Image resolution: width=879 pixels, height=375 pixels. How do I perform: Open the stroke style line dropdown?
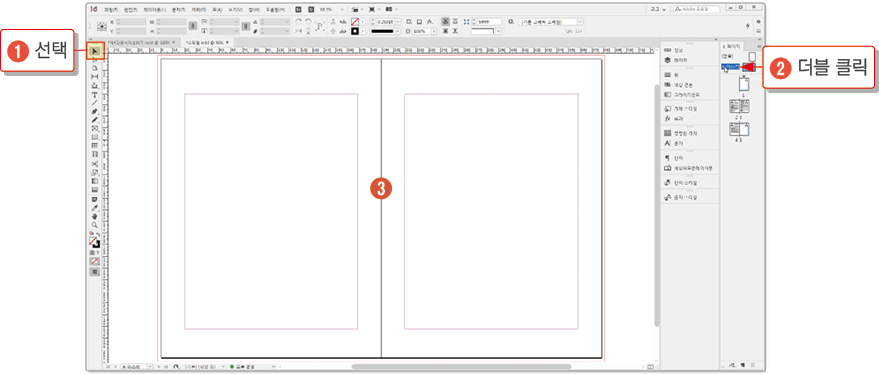coord(397,31)
